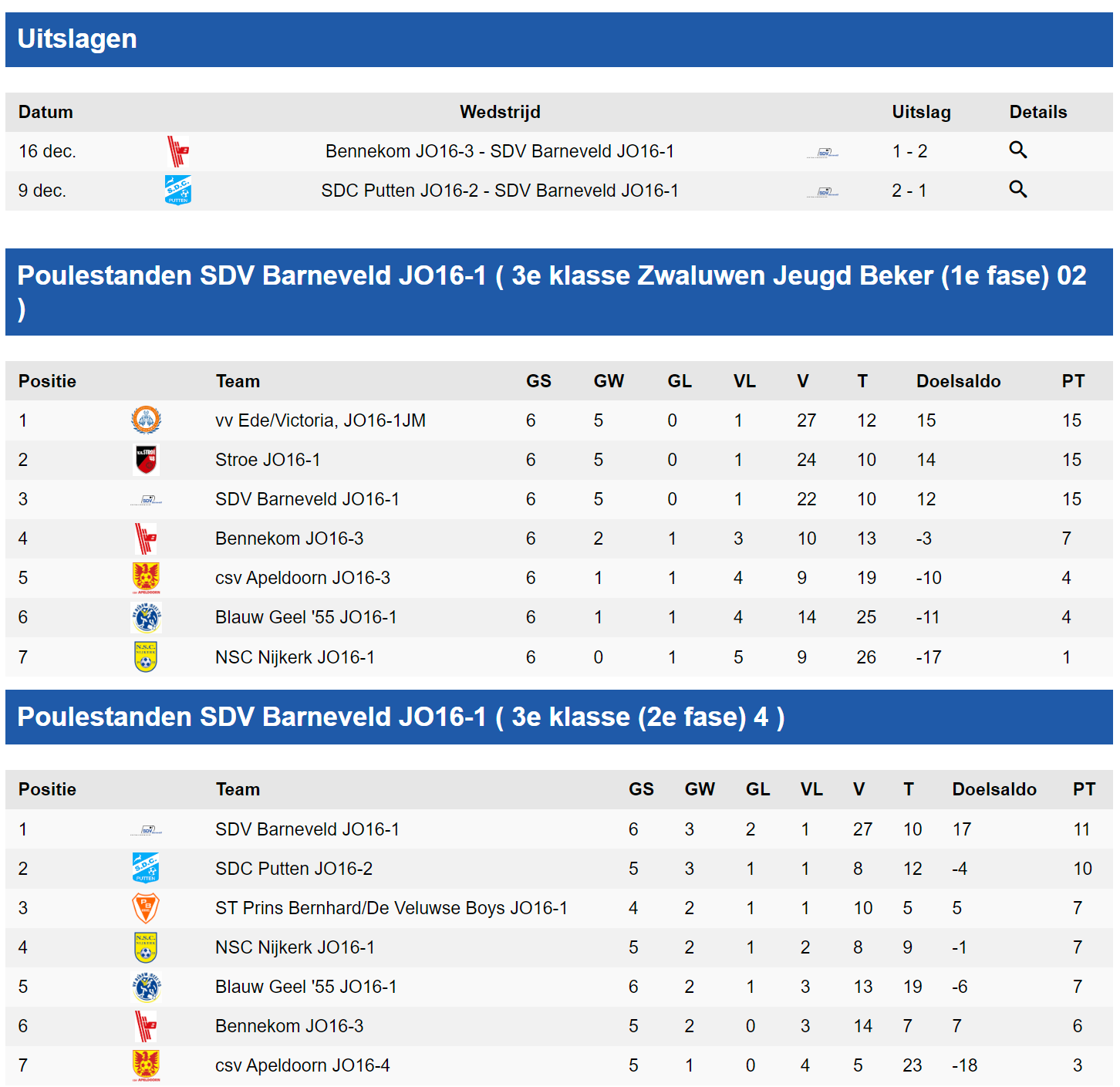Viewport: 1120px width, 1087px height.
Task: Click the Bennekom club logo in Uitslagen
Action: pyautogui.click(x=177, y=151)
